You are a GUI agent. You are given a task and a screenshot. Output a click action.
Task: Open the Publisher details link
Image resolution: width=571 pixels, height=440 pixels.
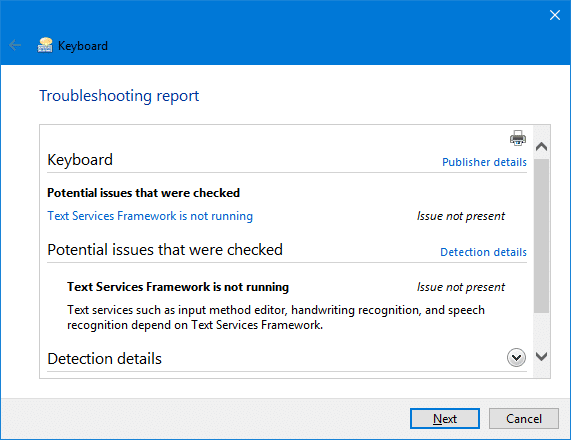484,162
